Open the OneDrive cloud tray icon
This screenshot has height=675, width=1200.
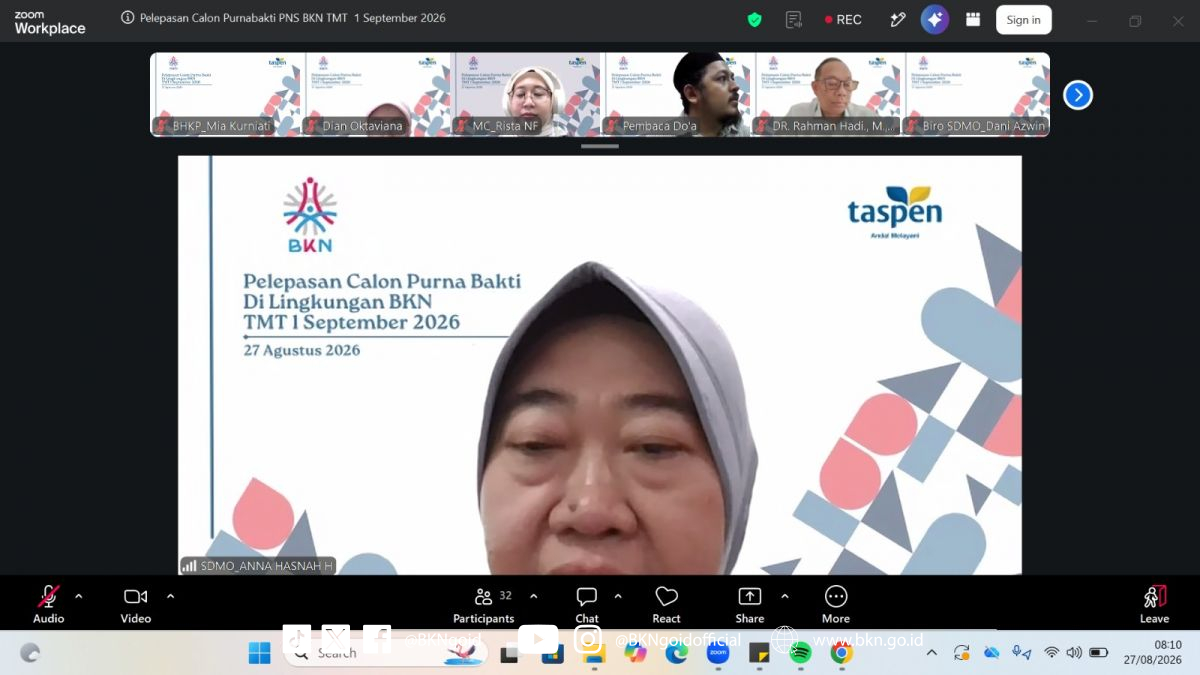[x=991, y=652]
